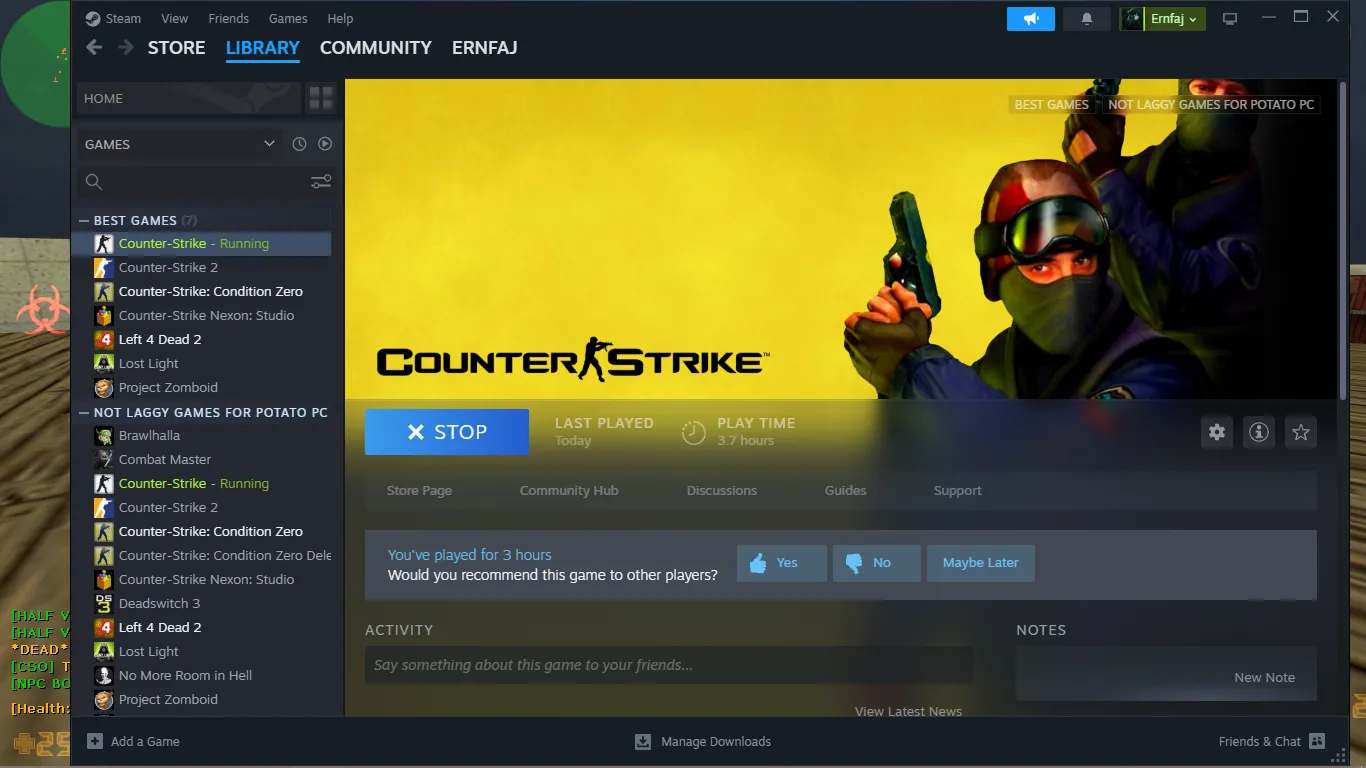Add Counter-Strike to favorites star
Screen dimensions: 1366x768
[1301, 432]
